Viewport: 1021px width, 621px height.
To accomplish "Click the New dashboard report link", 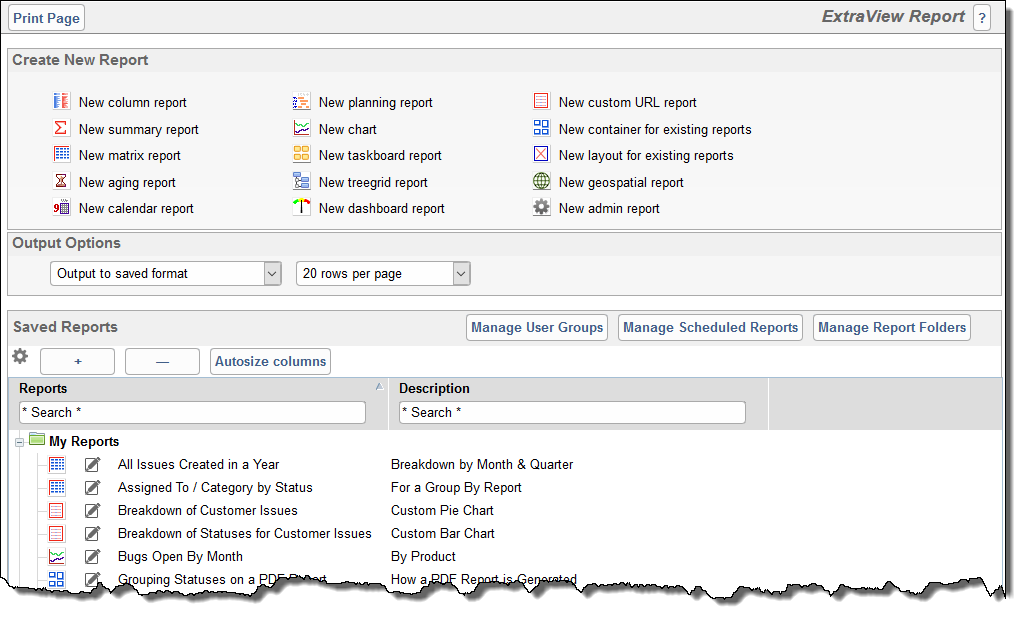I will (x=382, y=208).
